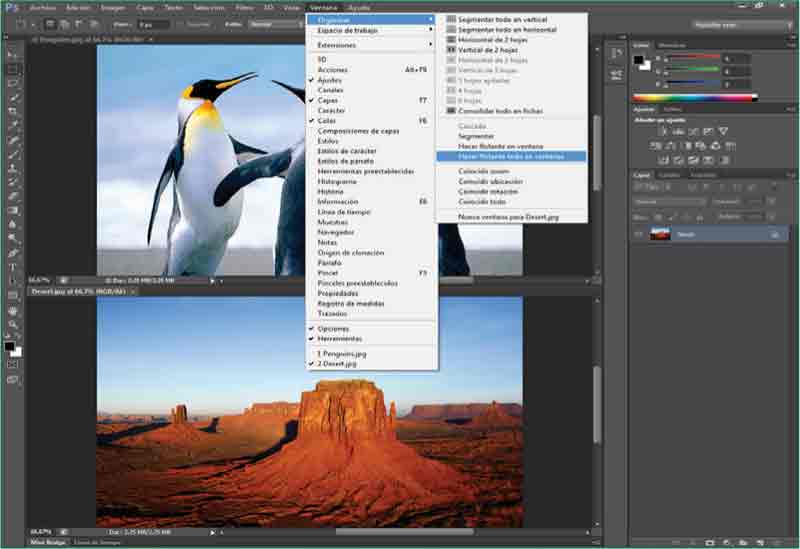
Task: Select the Rectangular Marquee tool
Action: [x=13, y=69]
